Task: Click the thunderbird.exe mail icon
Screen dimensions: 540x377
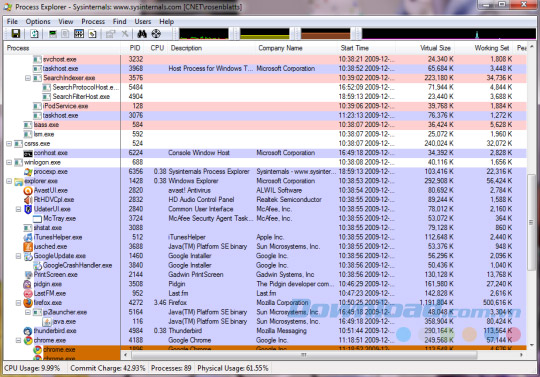Action: click(28, 331)
